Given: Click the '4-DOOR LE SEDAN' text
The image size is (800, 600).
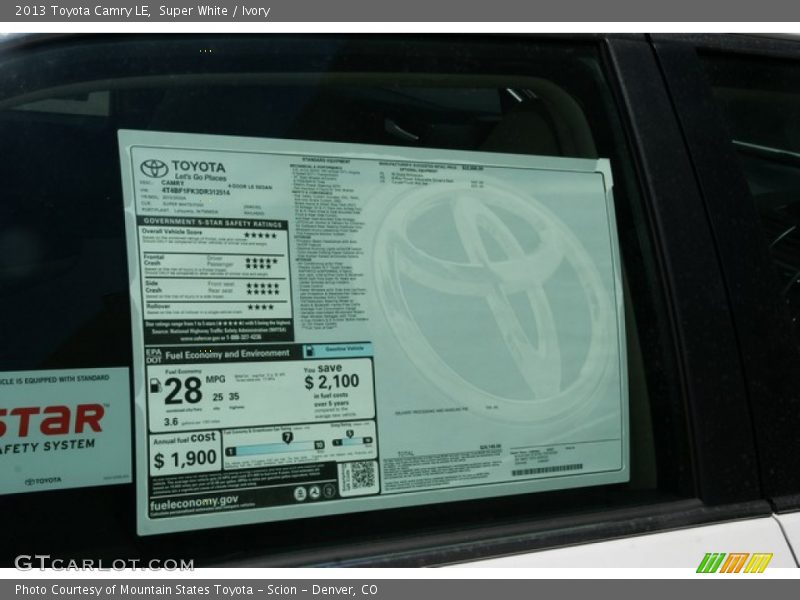Looking at the screenshot, I should 250,187.
